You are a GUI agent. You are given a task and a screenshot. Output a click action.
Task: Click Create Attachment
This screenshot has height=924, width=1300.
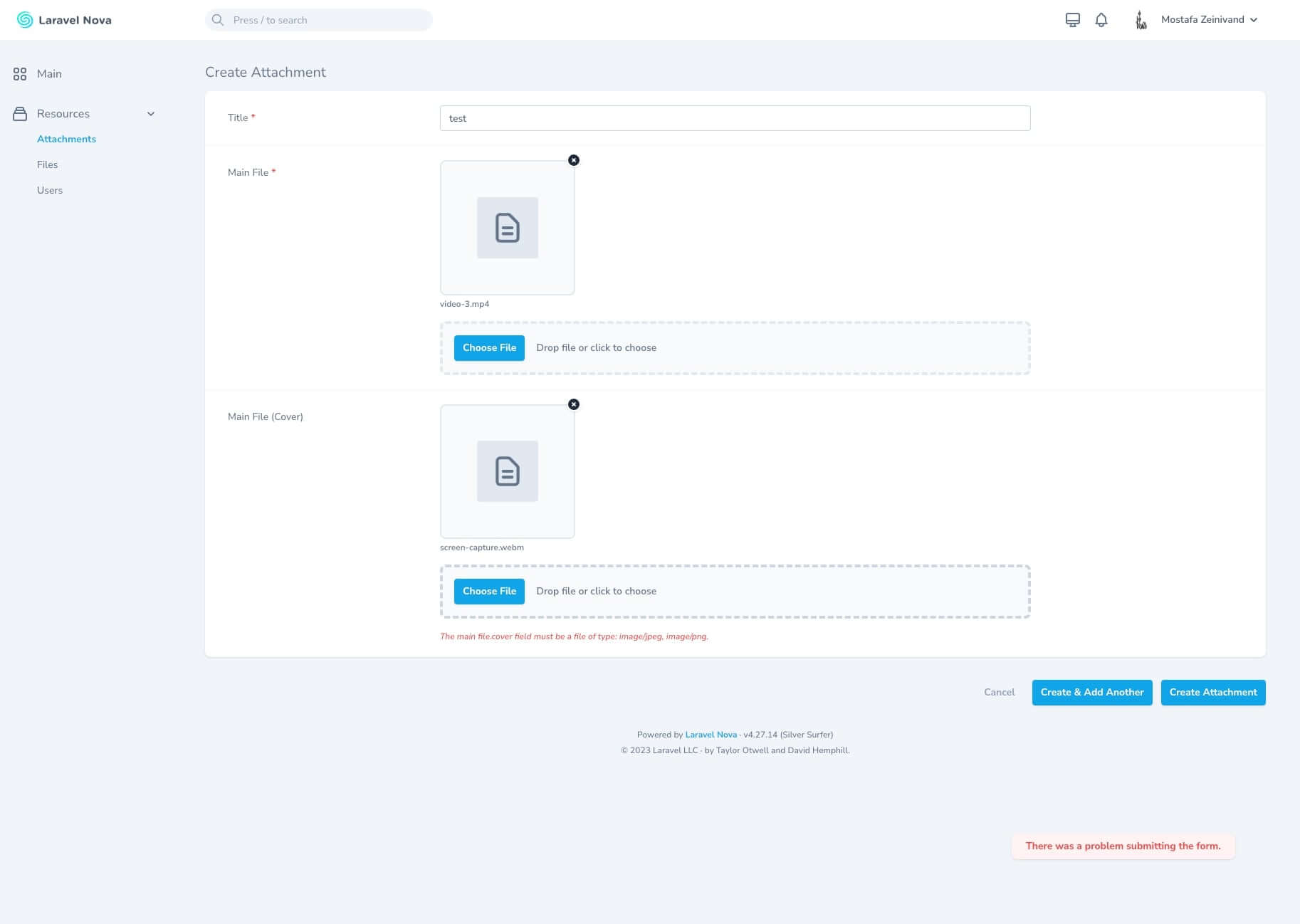click(1212, 692)
